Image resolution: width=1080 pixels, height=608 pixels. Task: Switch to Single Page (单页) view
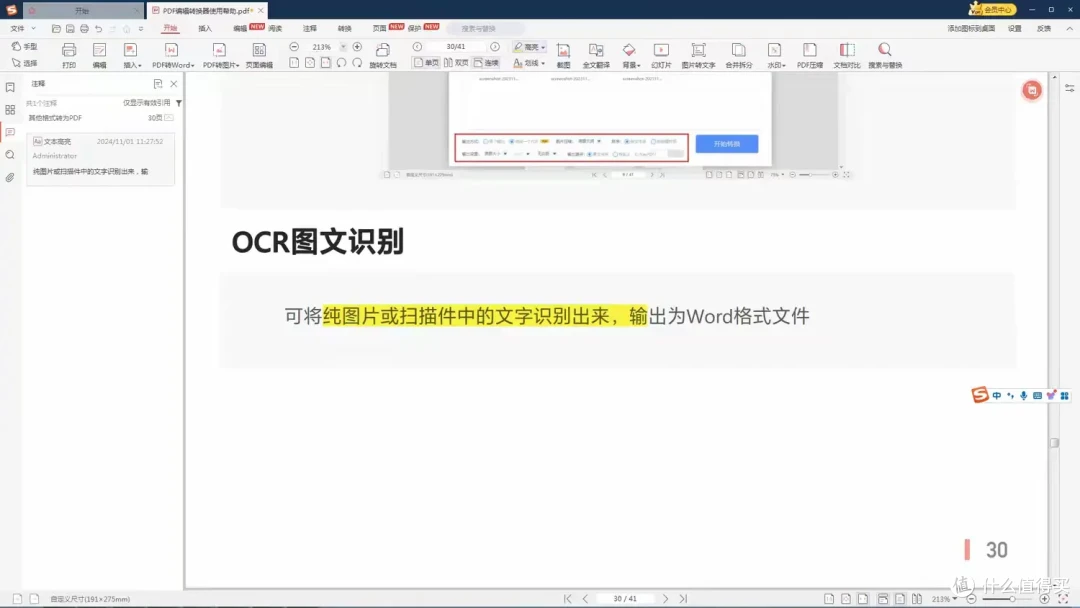click(x=426, y=63)
